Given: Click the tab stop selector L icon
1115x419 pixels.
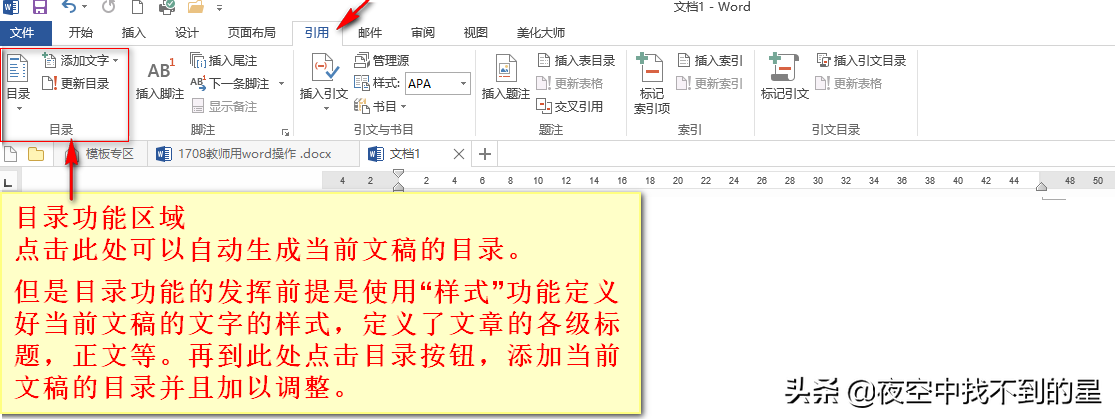Looking at the screenshot, I should pos(8,181).
